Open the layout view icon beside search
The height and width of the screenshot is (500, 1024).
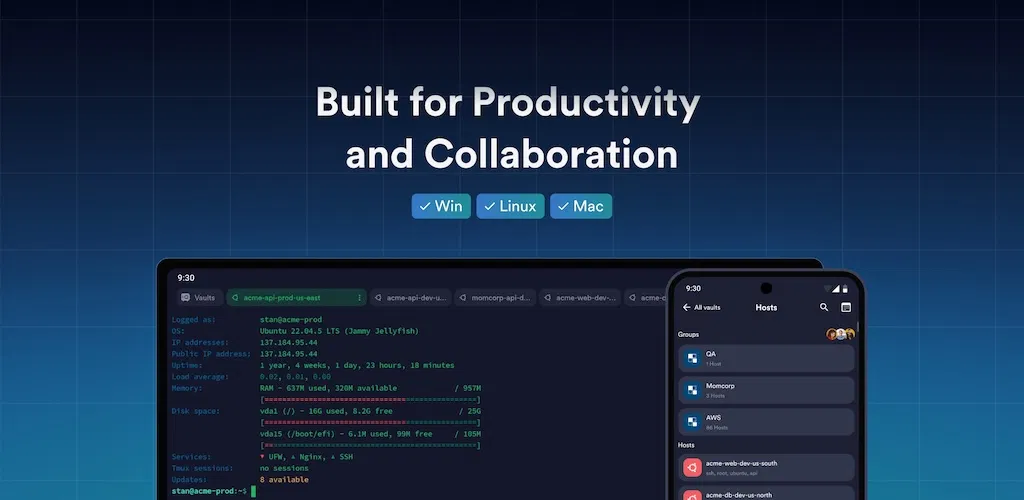[x=846, y=307]
